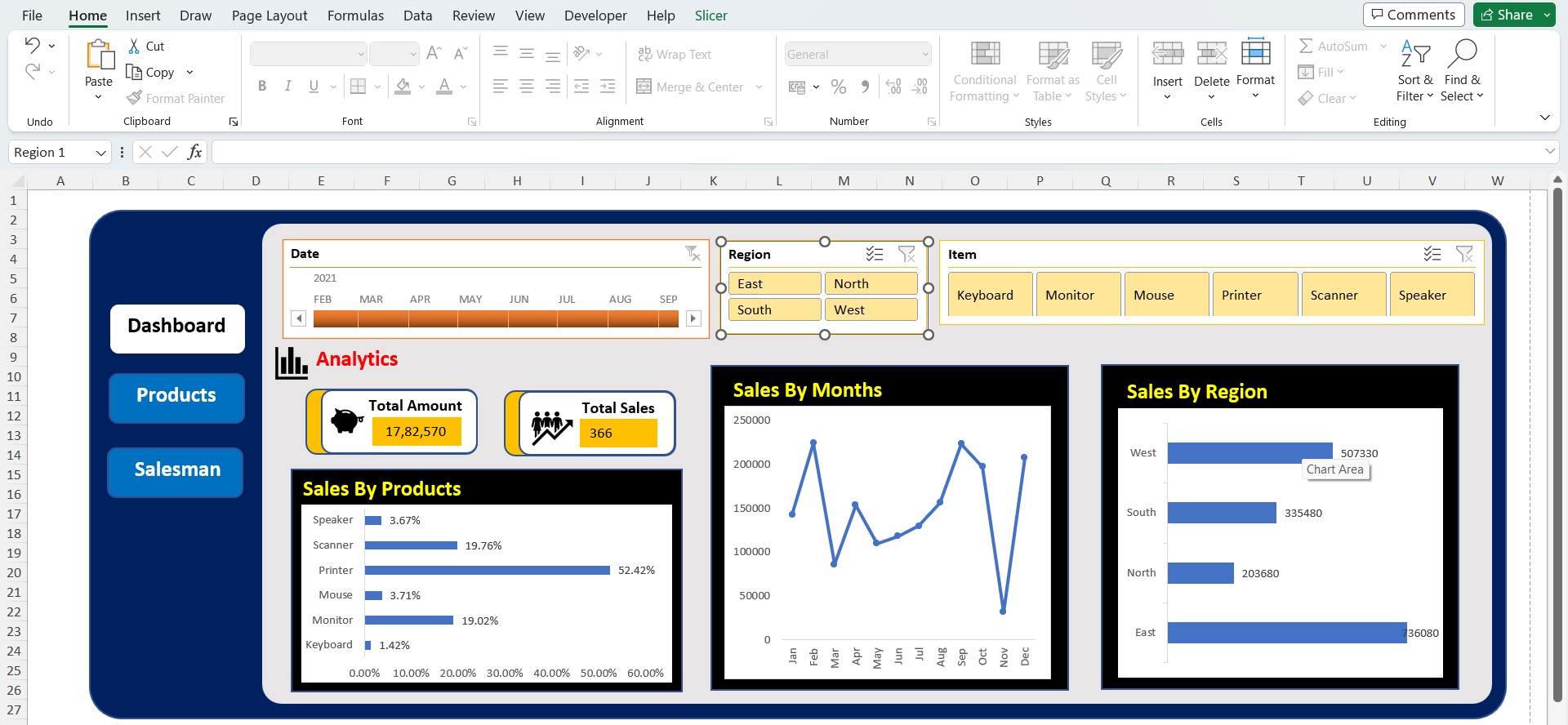
Task: Toggle Keyboard in Item slicer
Action: coord(990,295)
